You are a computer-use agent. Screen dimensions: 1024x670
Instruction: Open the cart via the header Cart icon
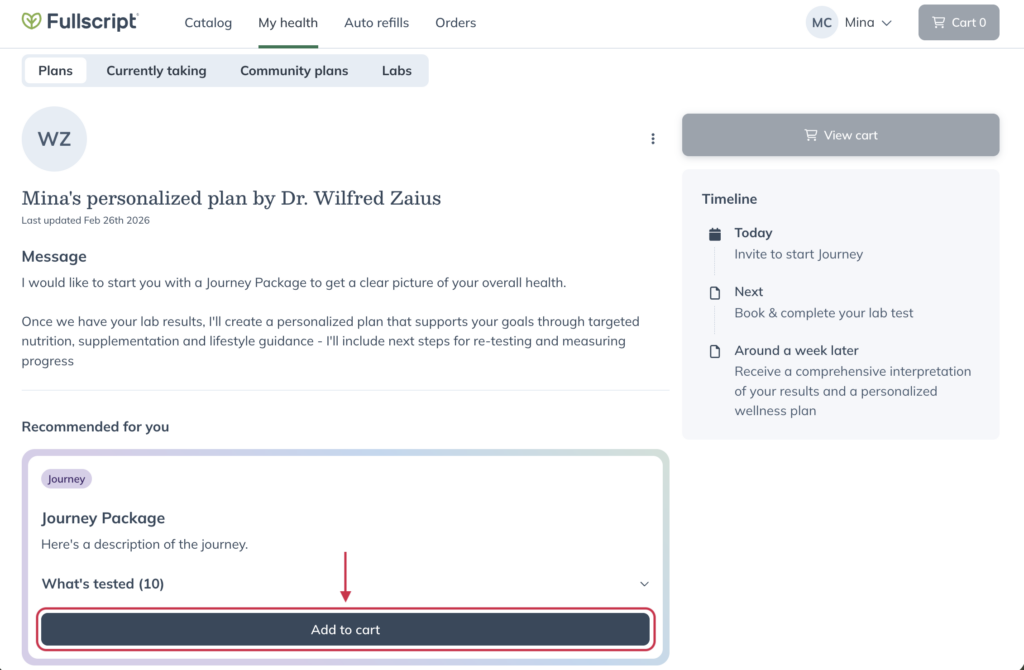click(938, 21)
